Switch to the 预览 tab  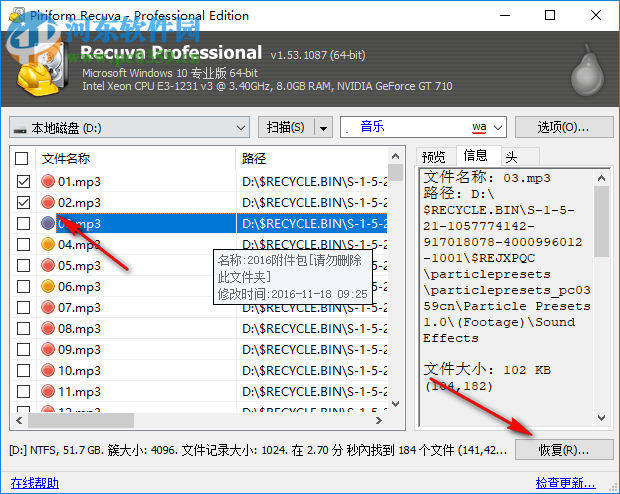434,157
